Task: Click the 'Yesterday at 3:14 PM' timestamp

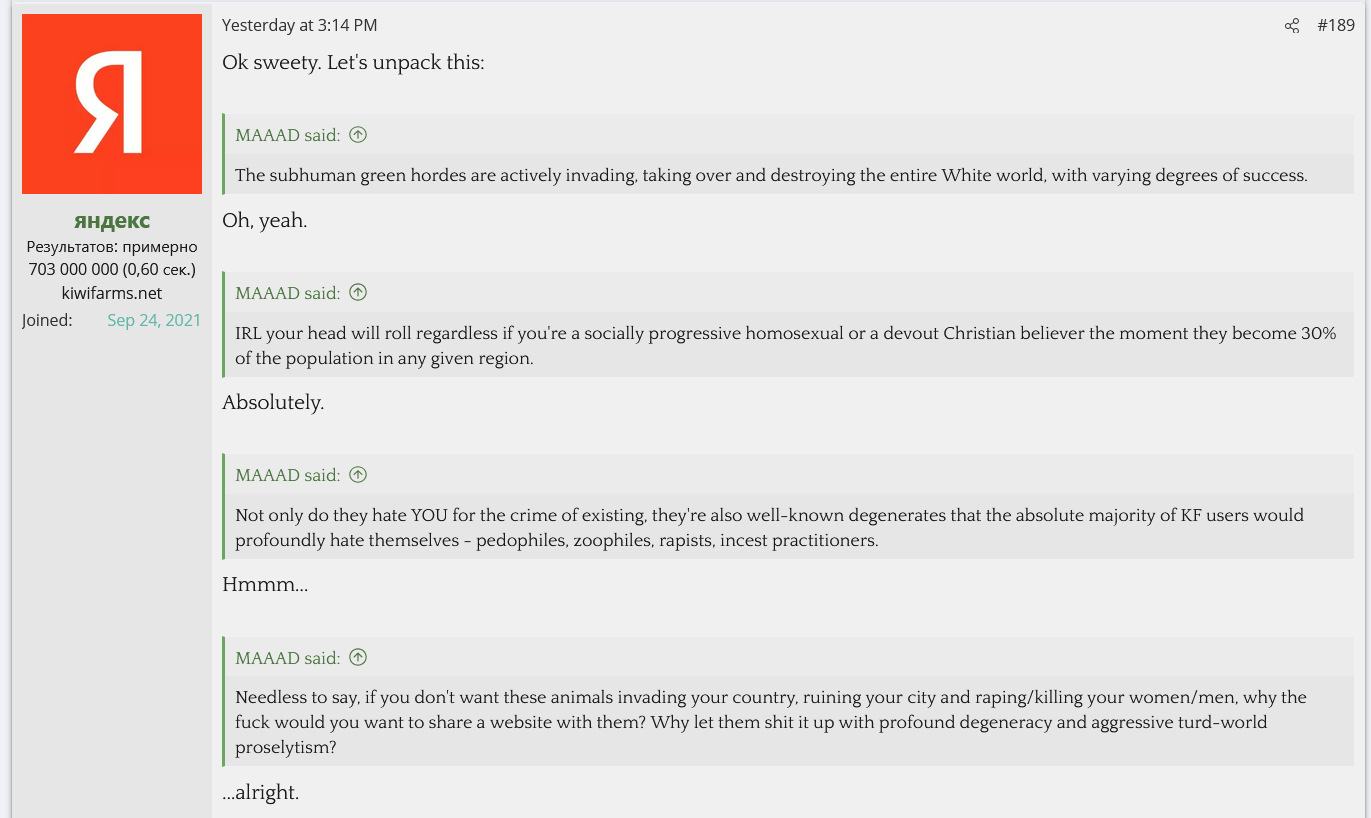Action: pyautogui.click(x=299, y=26)
